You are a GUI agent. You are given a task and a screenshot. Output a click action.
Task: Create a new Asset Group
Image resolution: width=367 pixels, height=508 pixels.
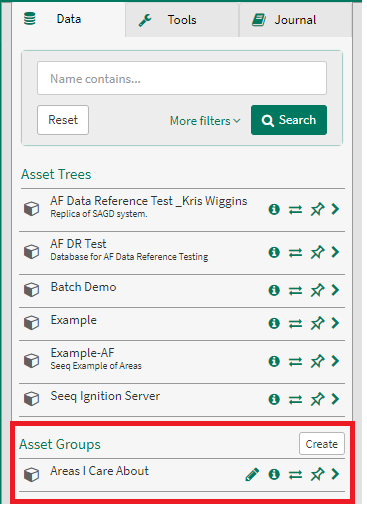322,444
